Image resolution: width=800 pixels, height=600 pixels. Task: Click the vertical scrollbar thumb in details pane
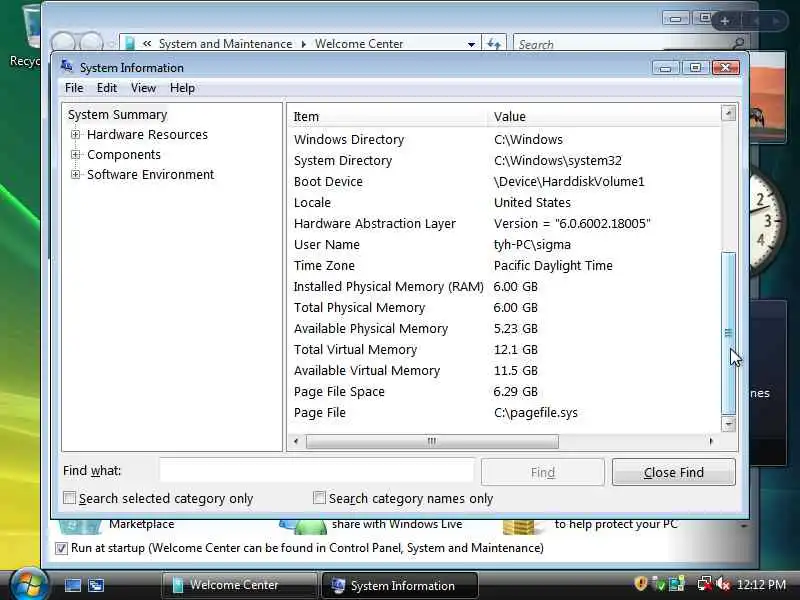pyautogui.click(x=729, y=333)
